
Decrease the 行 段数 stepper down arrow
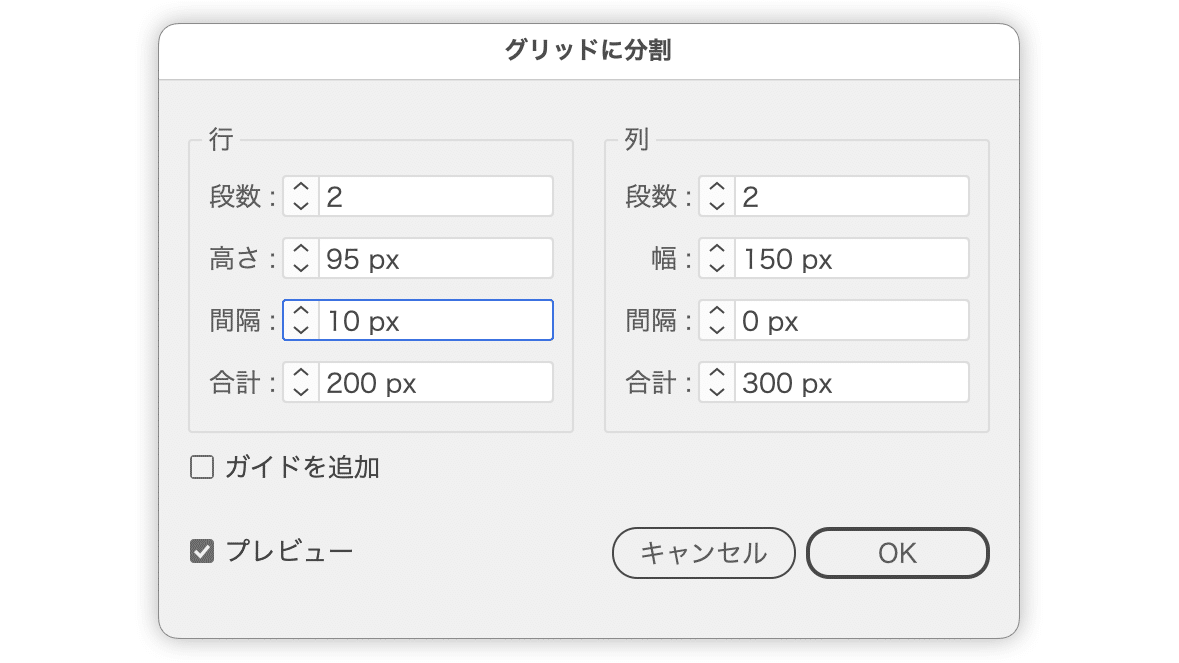[x=301, y=205]
